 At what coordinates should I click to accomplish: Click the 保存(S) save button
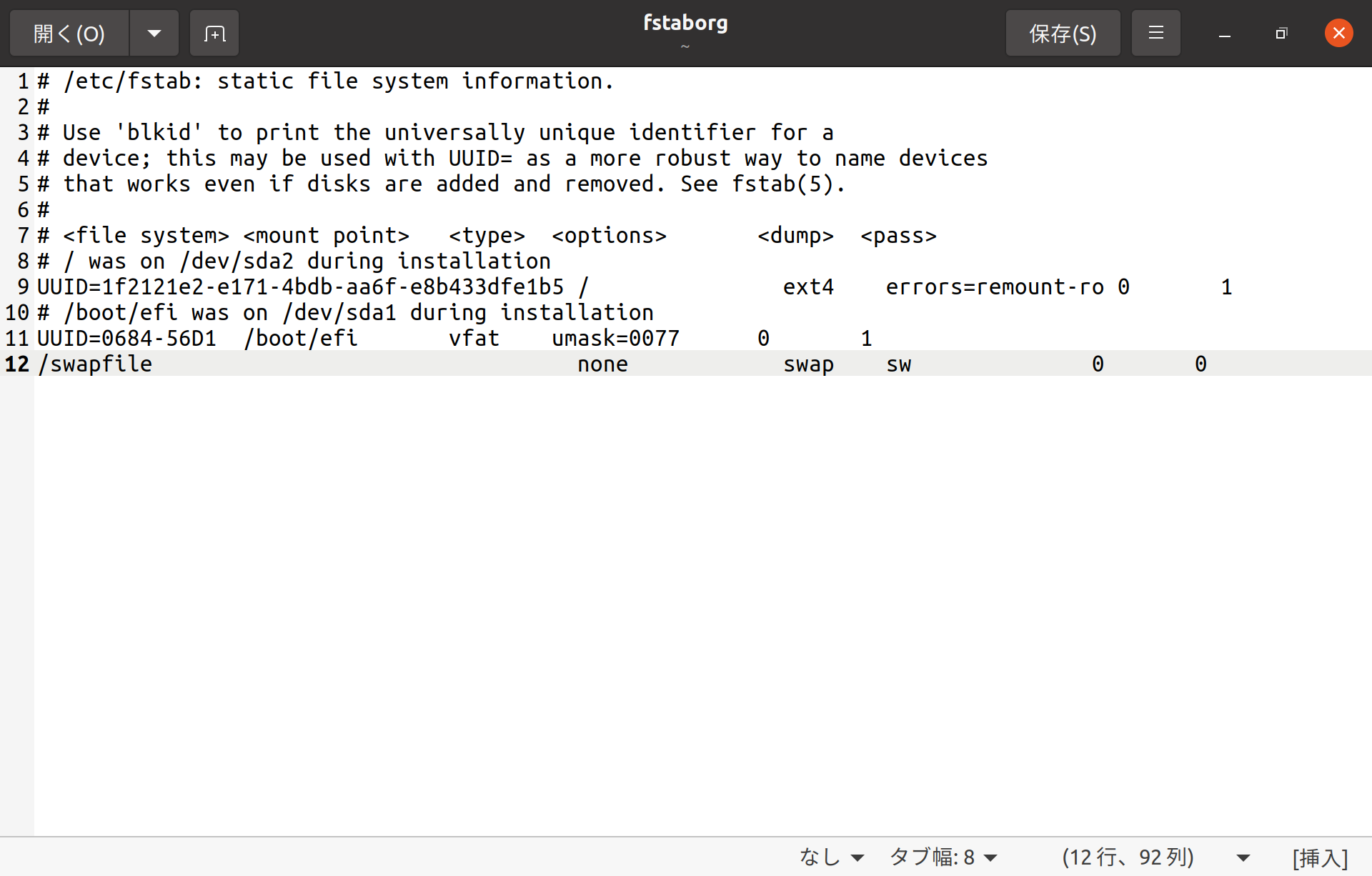[1063, 33]
